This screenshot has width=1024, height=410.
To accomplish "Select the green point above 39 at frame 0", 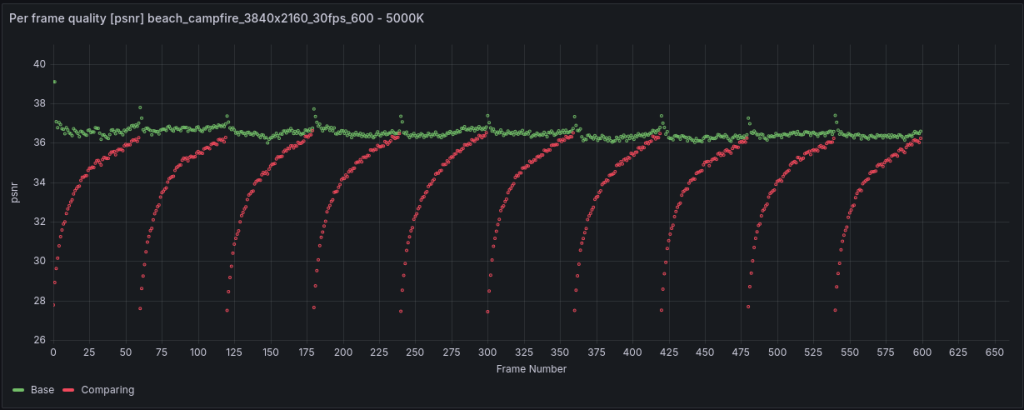I will (54, 82).
